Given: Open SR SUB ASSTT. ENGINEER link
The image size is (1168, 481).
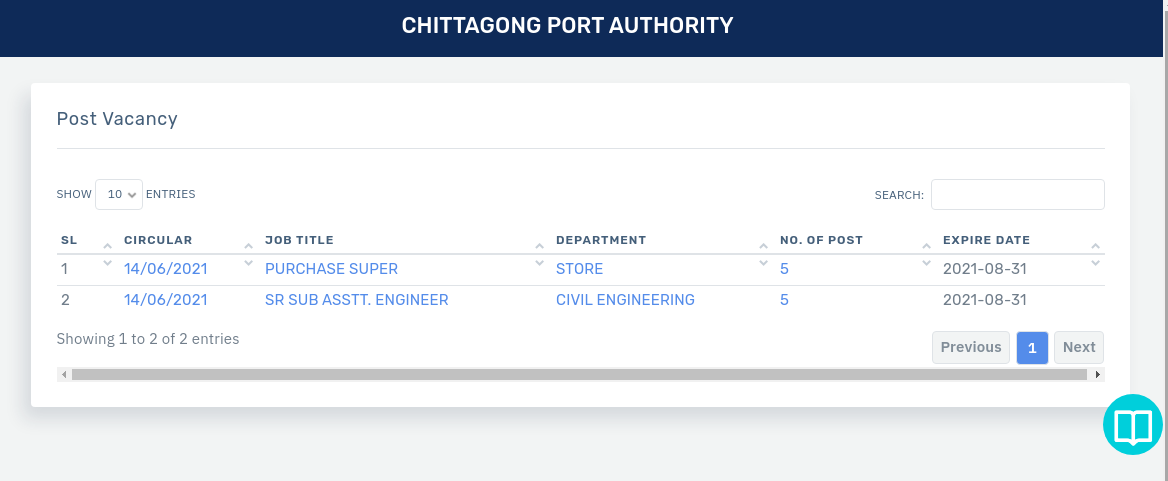Looking at the screenshot, I should click(356, 300).
